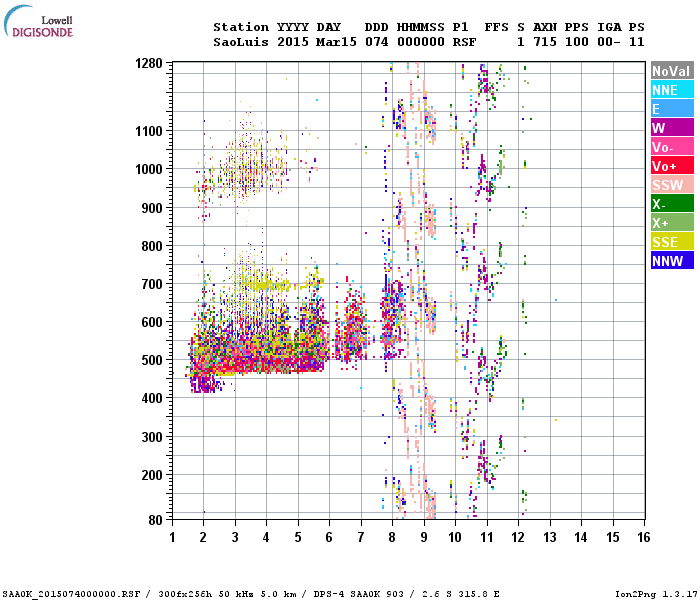This screenshot has width=700, height=600.
Task: Click the DPS-4 SAA0K 903 footer text
Action: [x=358, y=594]
